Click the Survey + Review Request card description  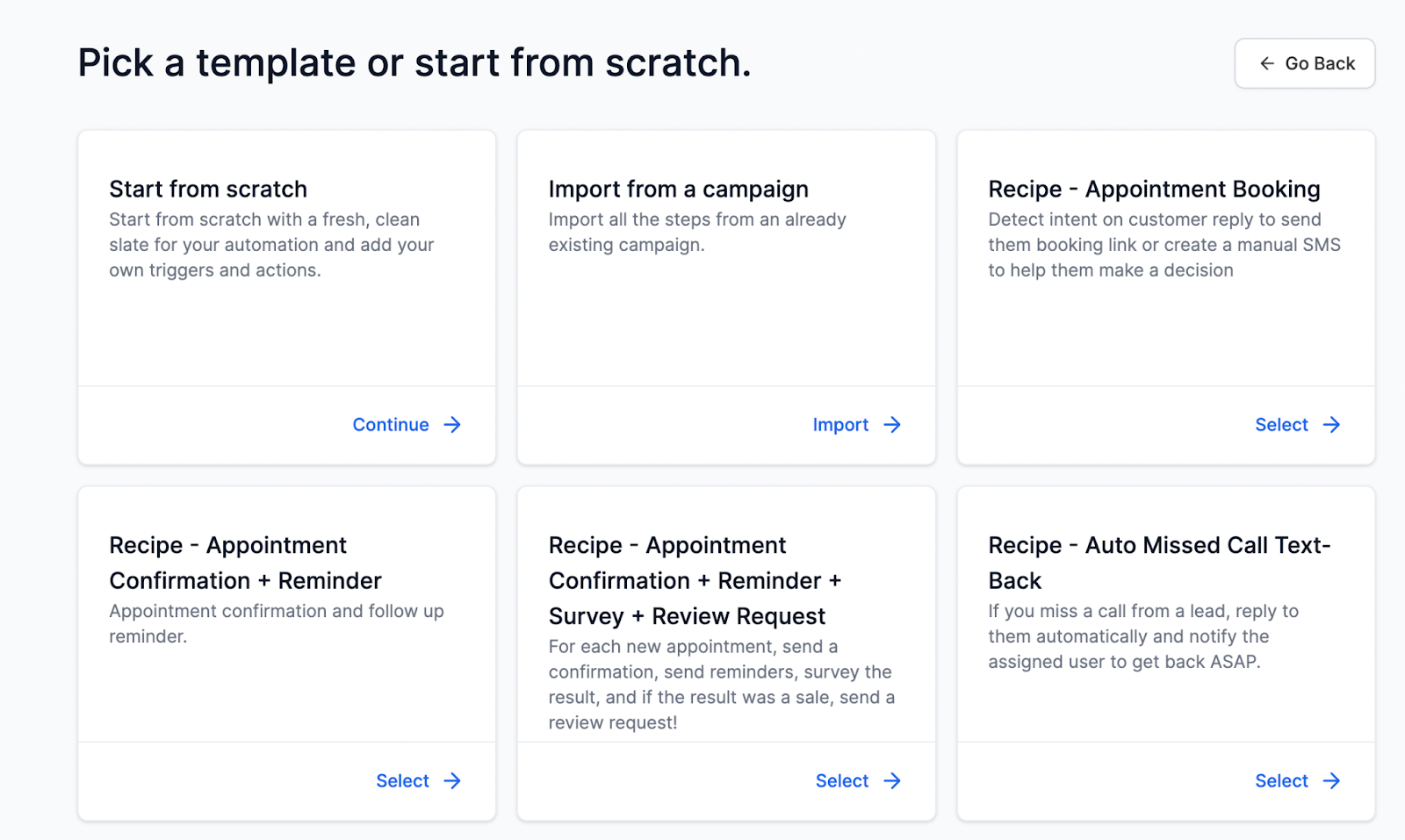pyautogui.click(x=721, y=685)
